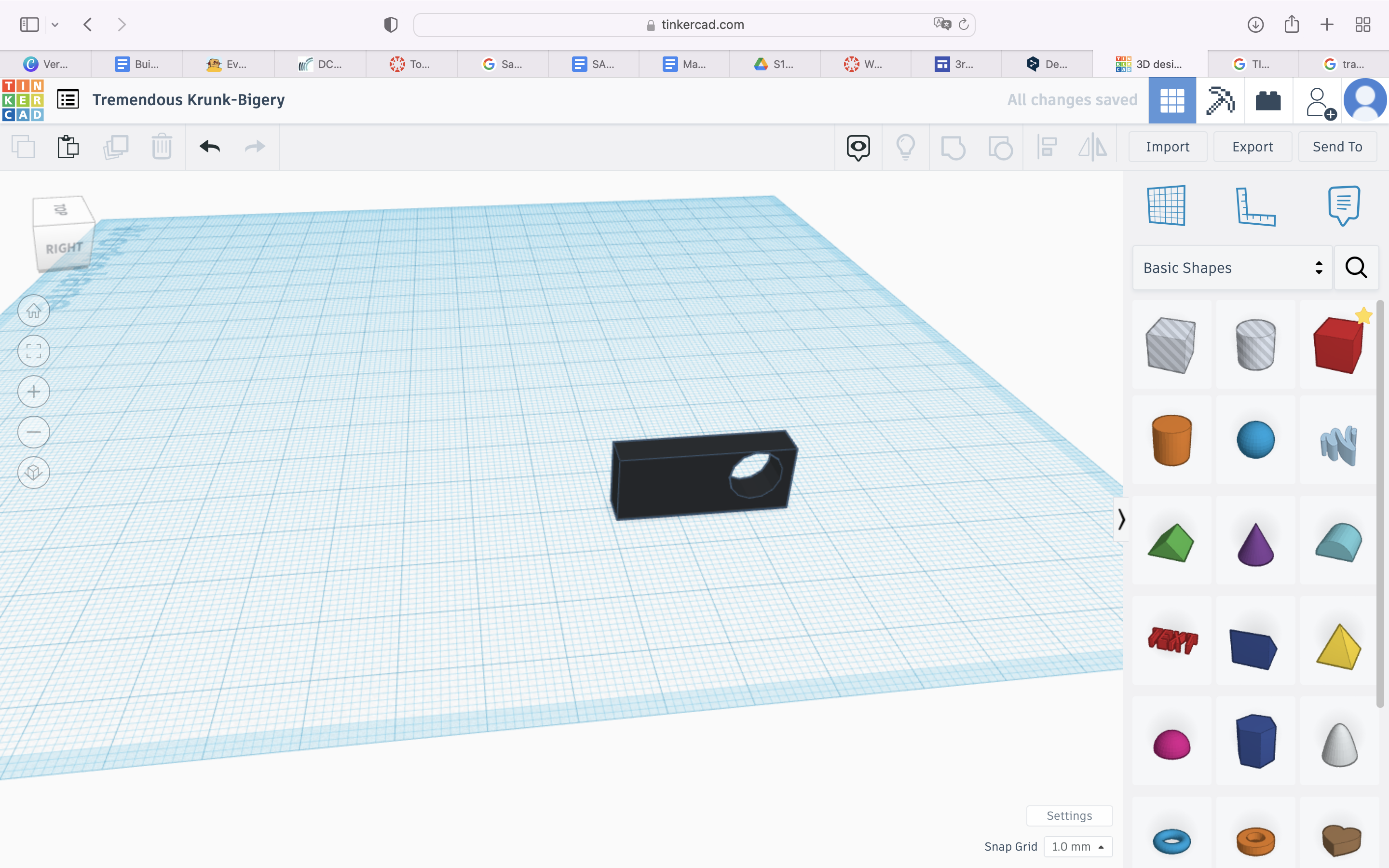Click the Tremendous Krunk-Bigery design name
1389x868 pixels.
pyautogui.click(x=188, y=99)
